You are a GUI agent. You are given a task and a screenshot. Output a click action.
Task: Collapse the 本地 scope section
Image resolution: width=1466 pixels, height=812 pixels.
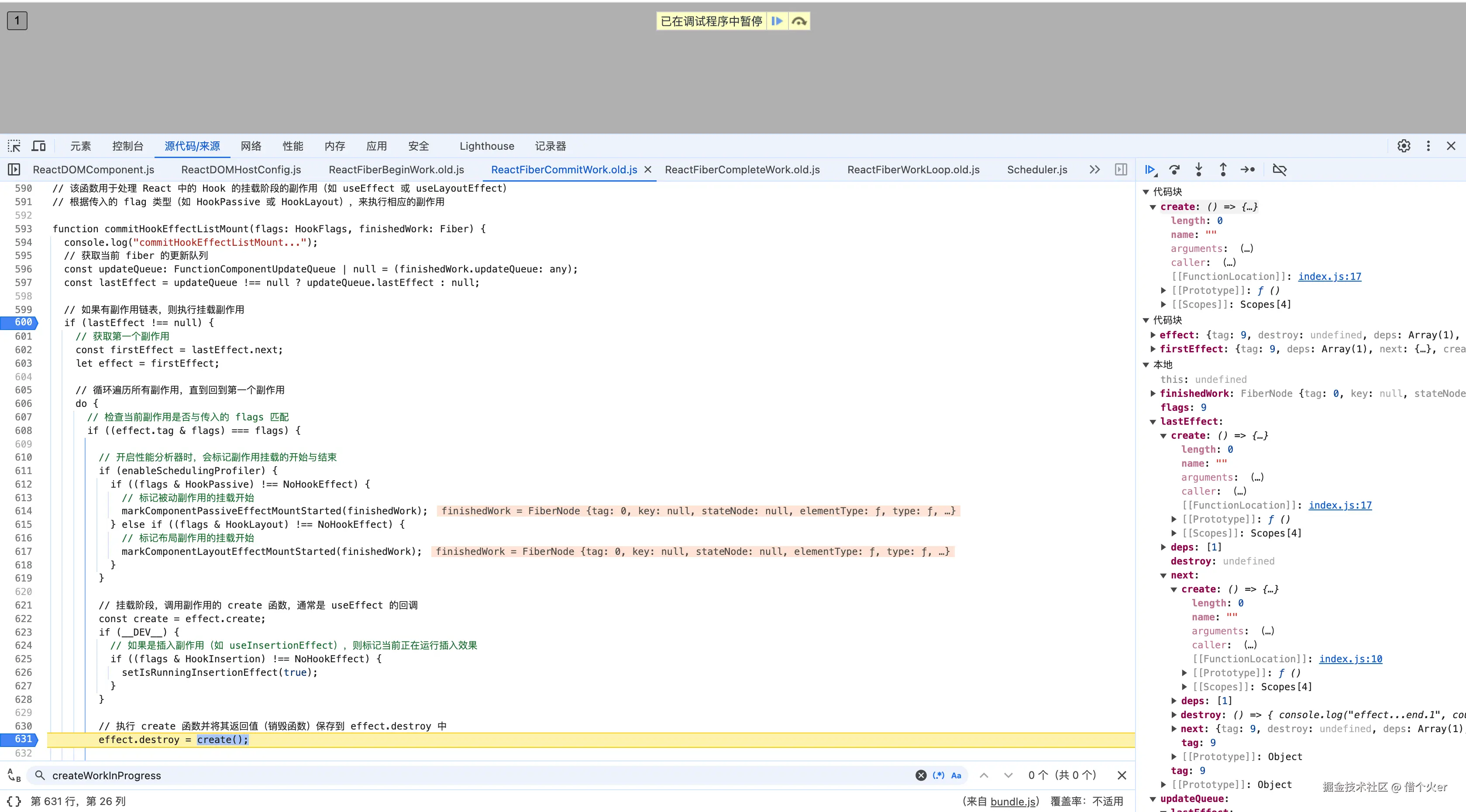[1146, 365]
